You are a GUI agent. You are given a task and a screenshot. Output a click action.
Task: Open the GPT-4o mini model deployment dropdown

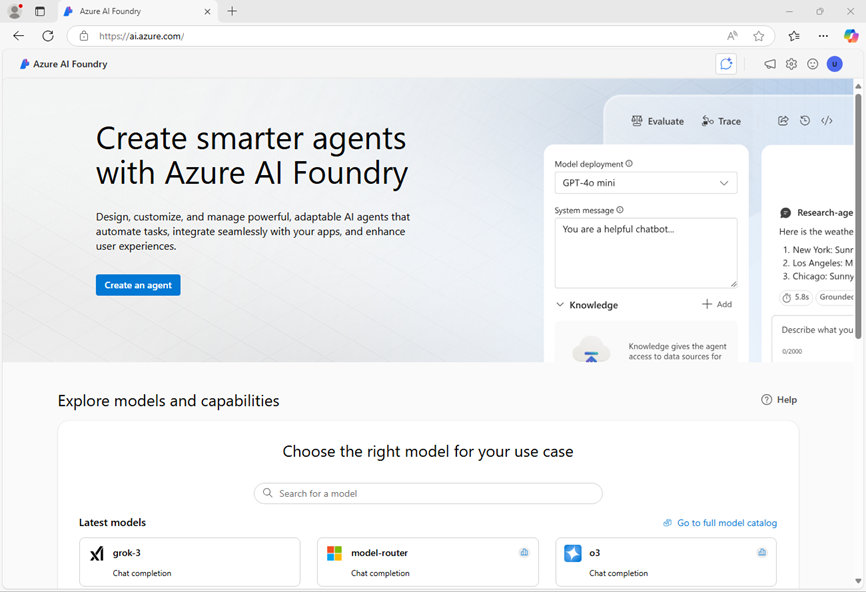(x=646, y=183)
